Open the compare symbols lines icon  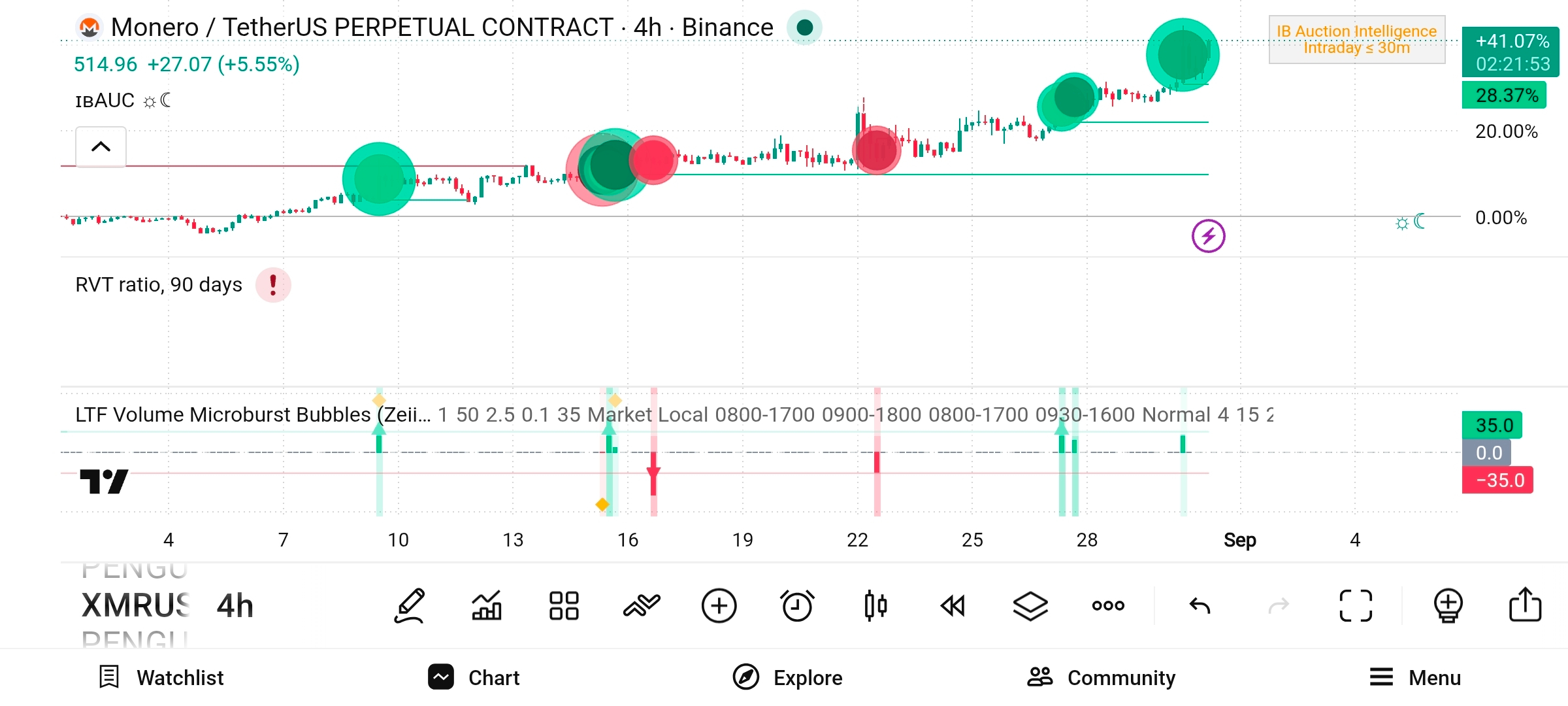pyautogui.click(x=642, y=606)
